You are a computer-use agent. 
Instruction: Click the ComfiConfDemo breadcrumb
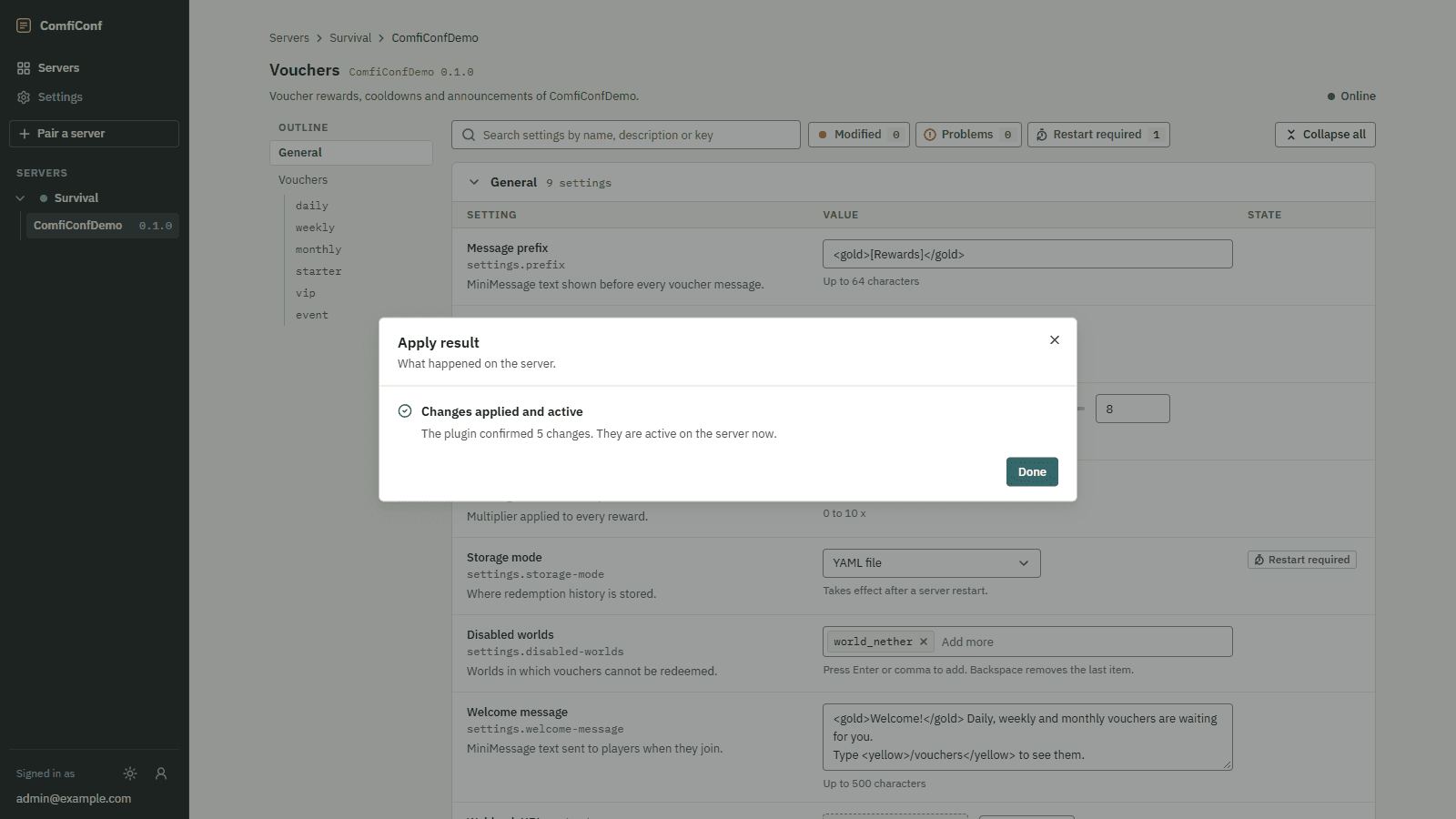[x=435, y=38]
